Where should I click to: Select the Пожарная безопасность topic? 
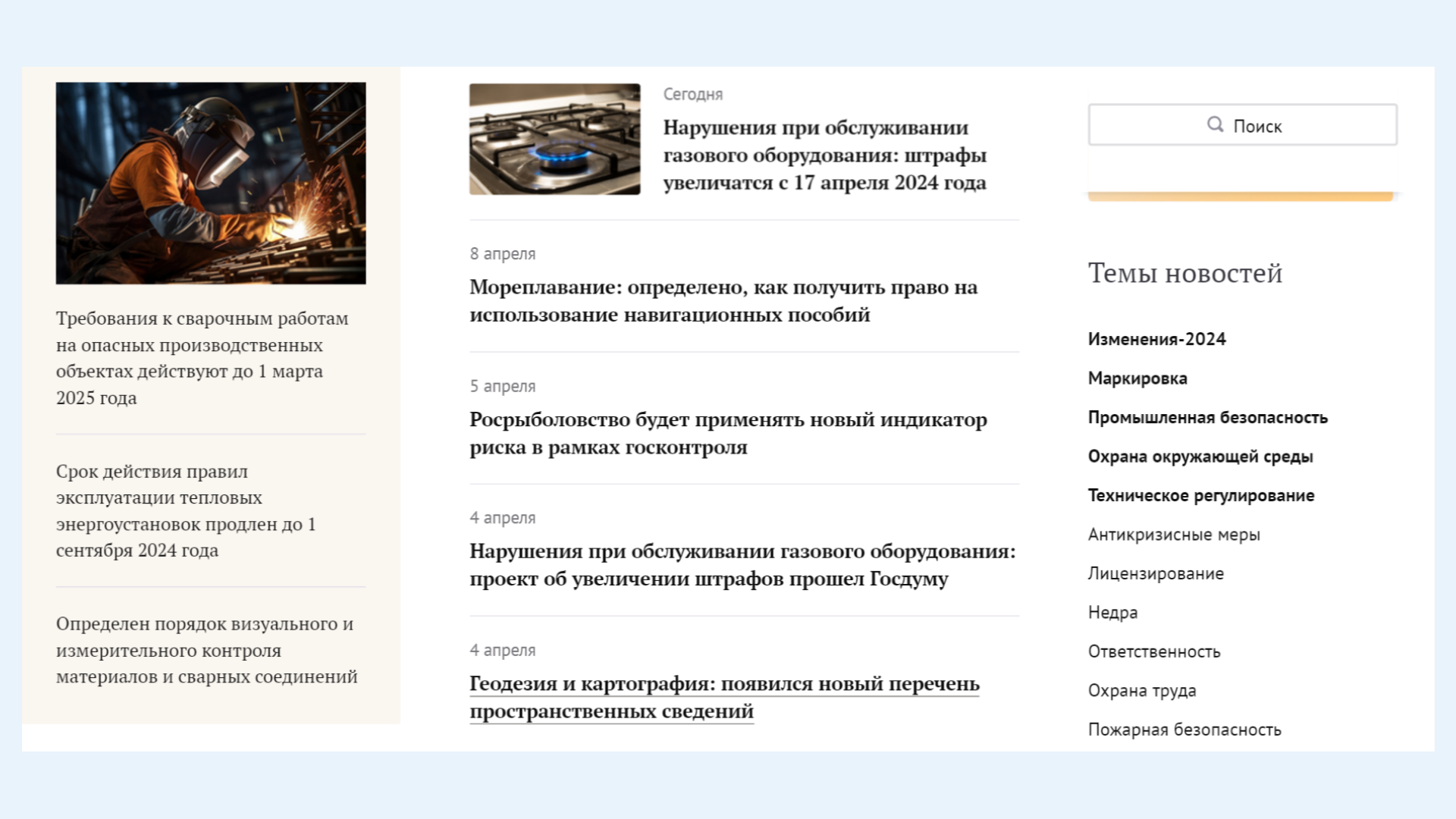[1185, 730]
